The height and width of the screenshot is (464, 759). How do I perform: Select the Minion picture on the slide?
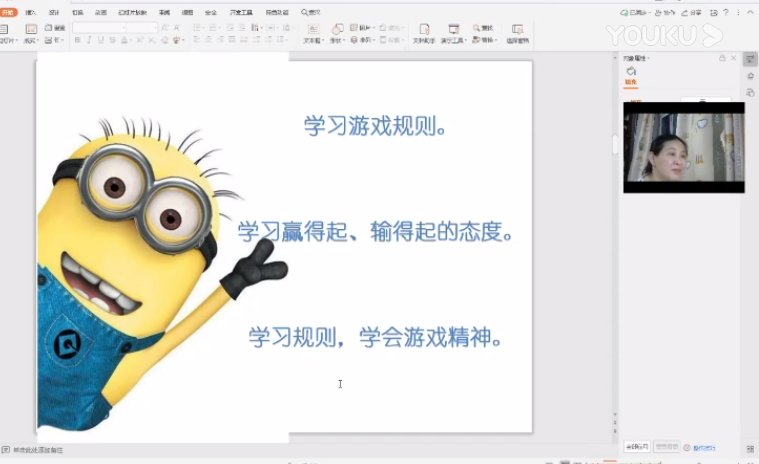162,247
